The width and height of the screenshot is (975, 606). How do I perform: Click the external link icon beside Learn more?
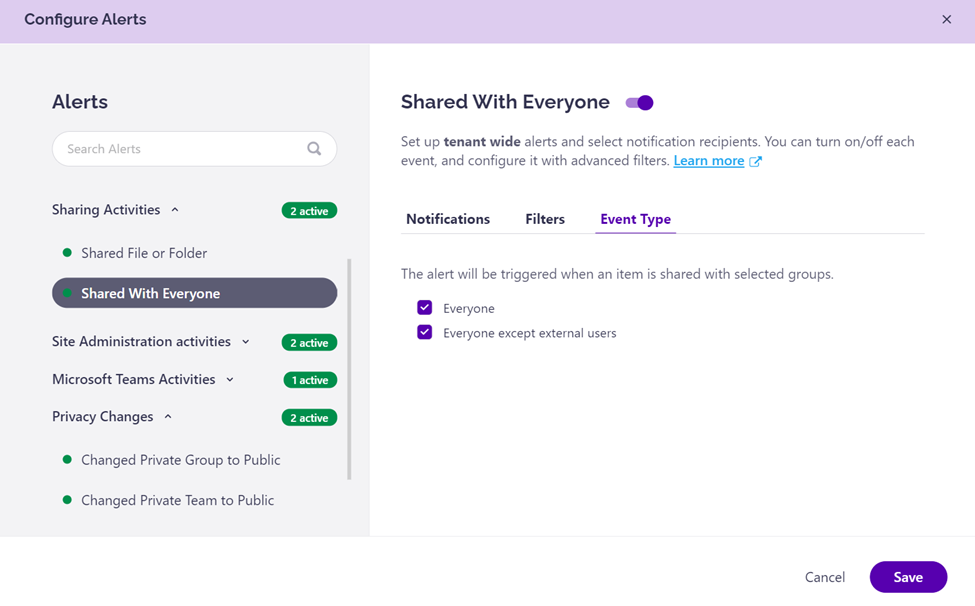pyautogui.click(x=756, y=161)
